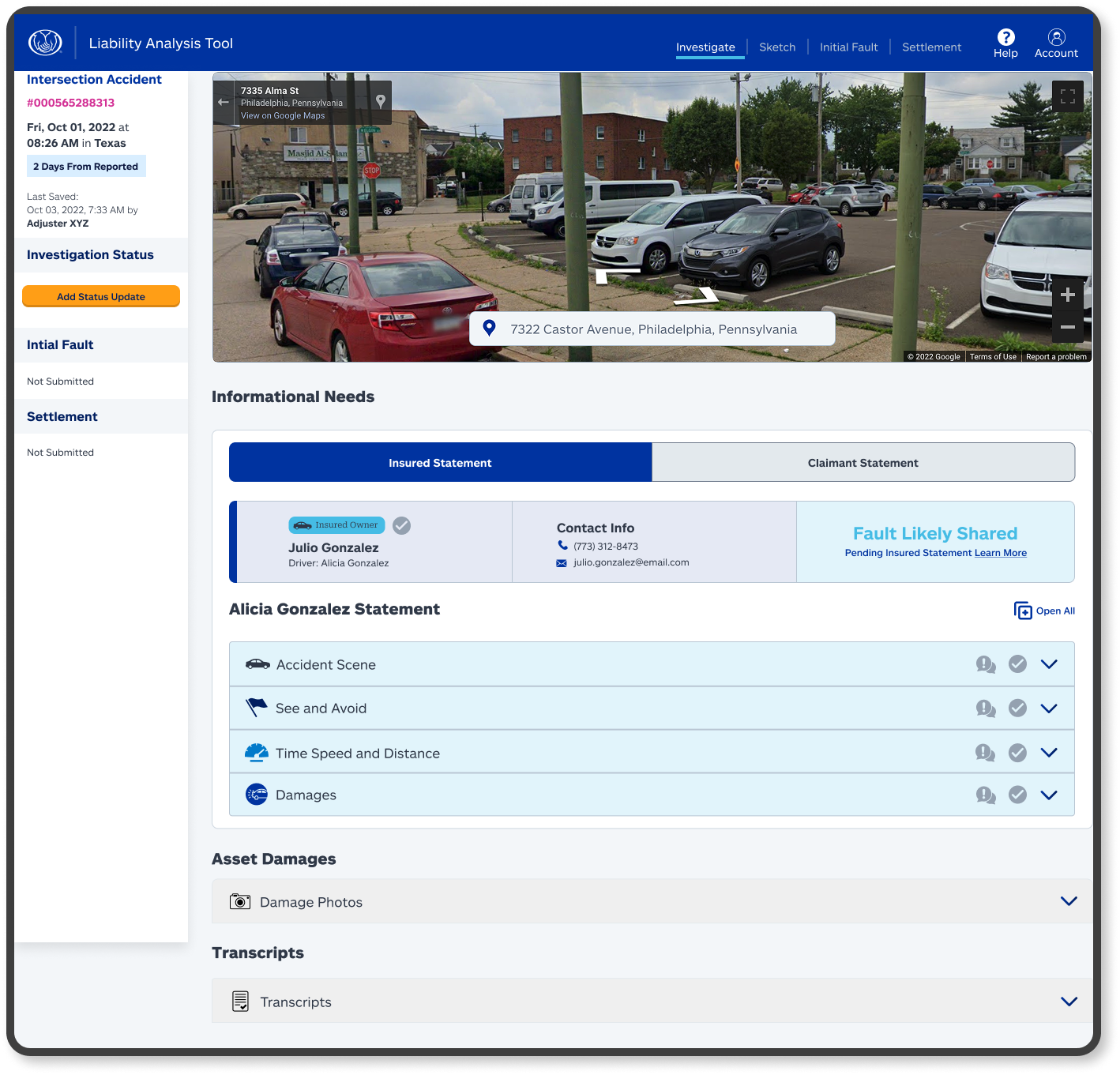Toggle the checkmark beside Insured Owner badge
This screenshot has width=1120, height=1075.
(x=402, y=525)
